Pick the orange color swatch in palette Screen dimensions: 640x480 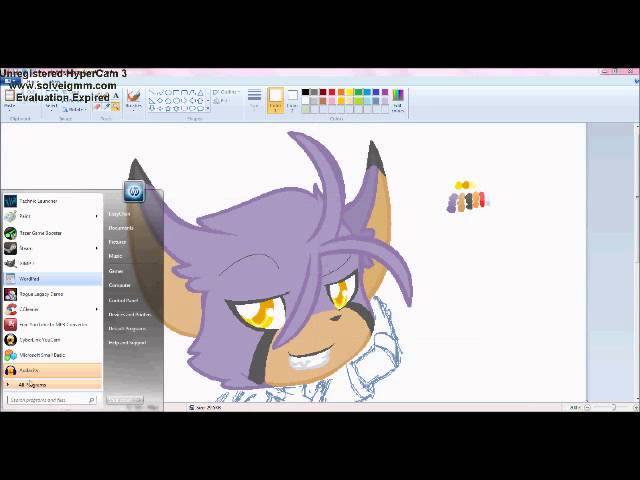pyautogui.click(x=341, y=92)
